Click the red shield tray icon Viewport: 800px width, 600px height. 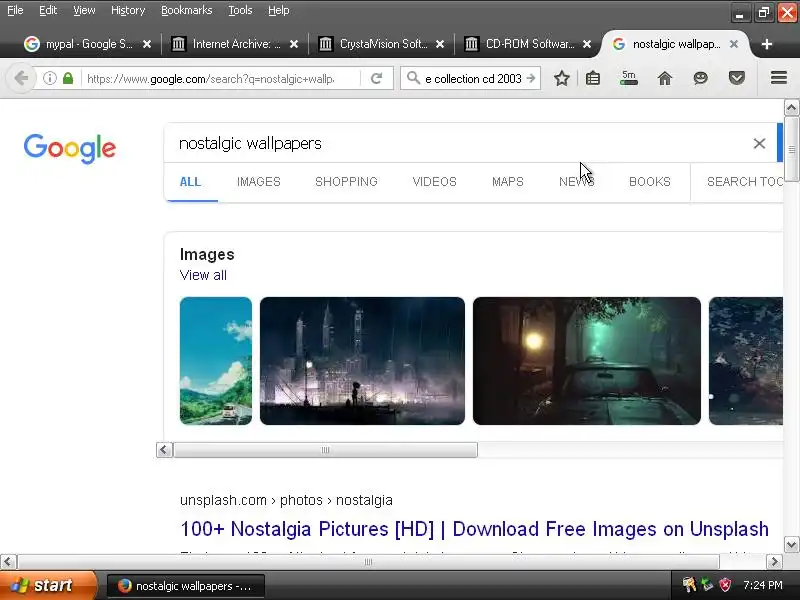point(724,585)
